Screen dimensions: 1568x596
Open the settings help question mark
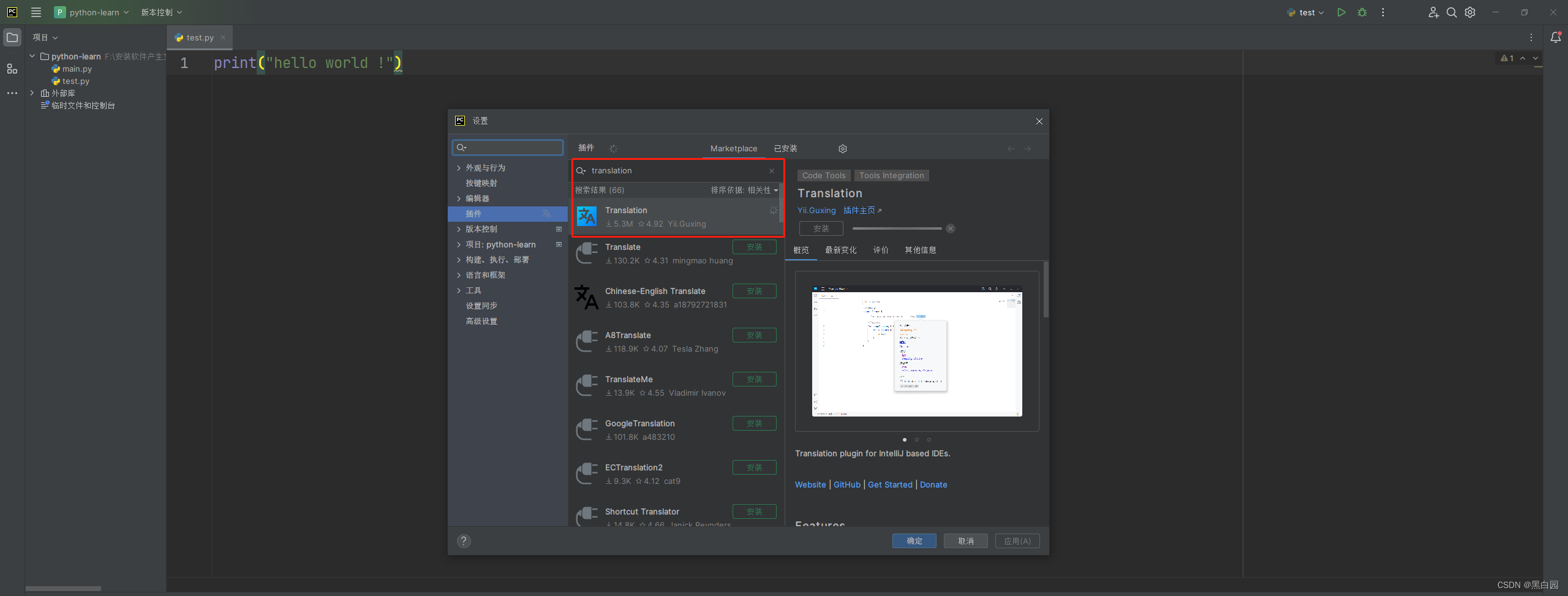[464, 541]
